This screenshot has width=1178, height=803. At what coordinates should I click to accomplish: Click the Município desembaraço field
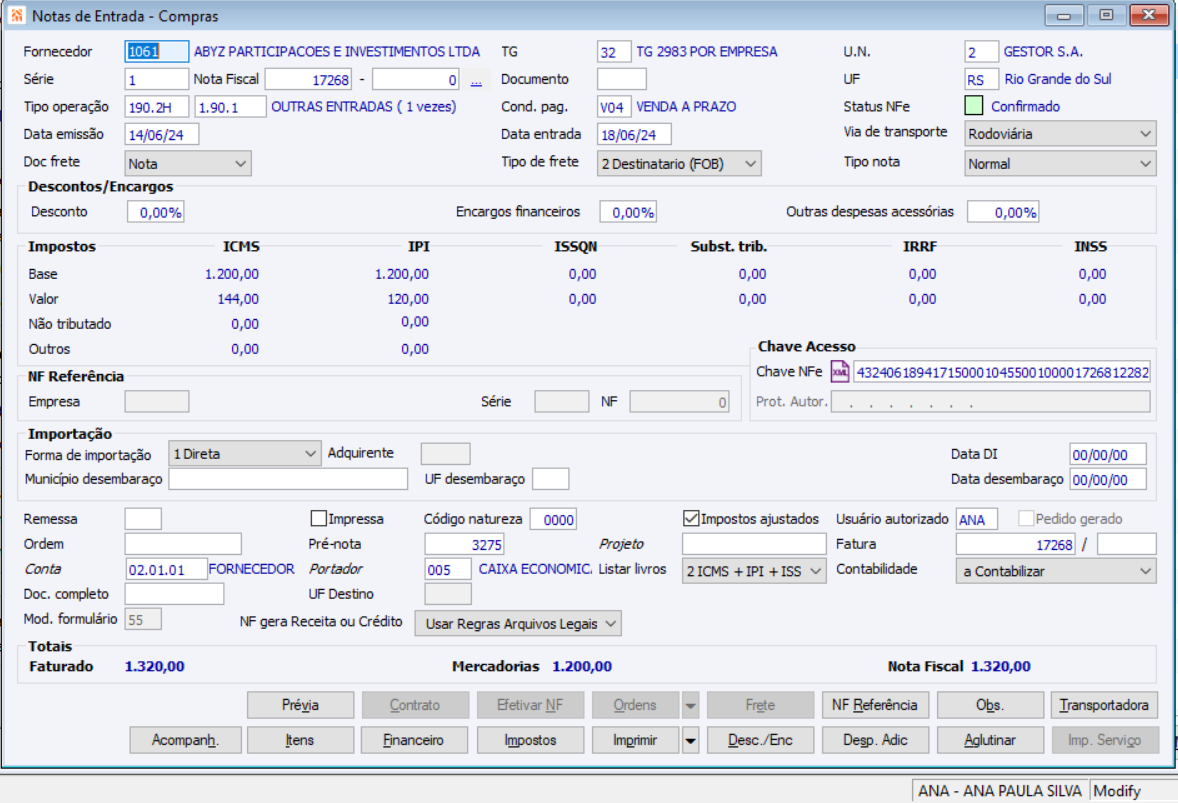288,478
